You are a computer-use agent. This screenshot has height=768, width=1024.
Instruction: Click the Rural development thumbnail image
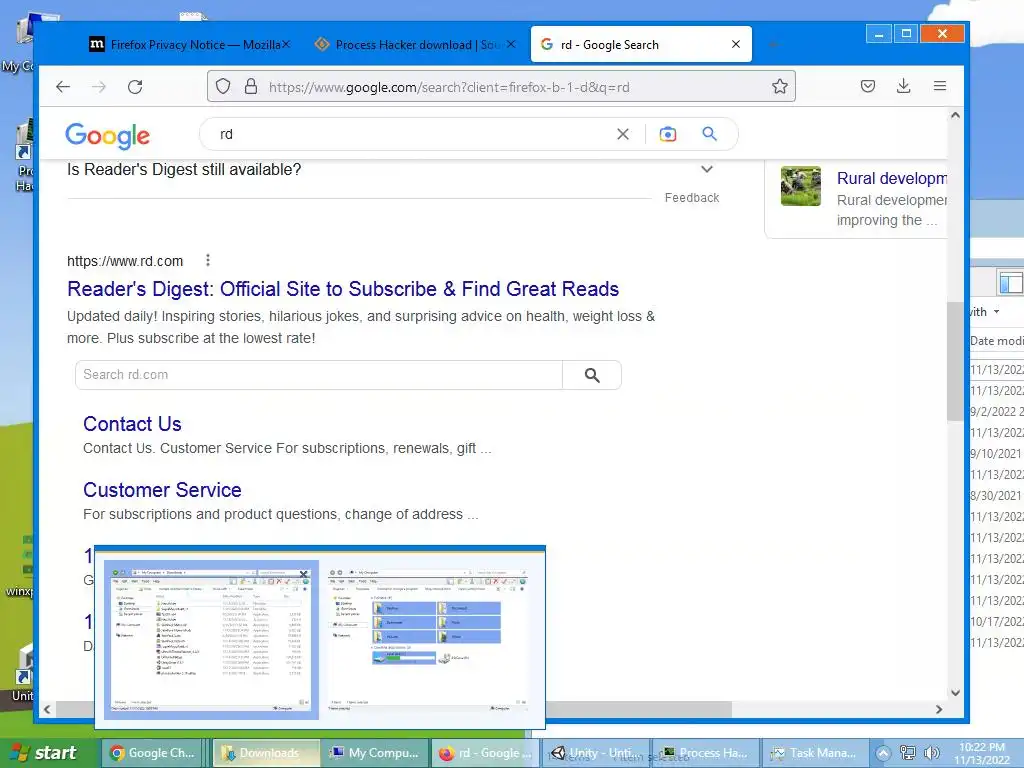(x=801, y=186)
